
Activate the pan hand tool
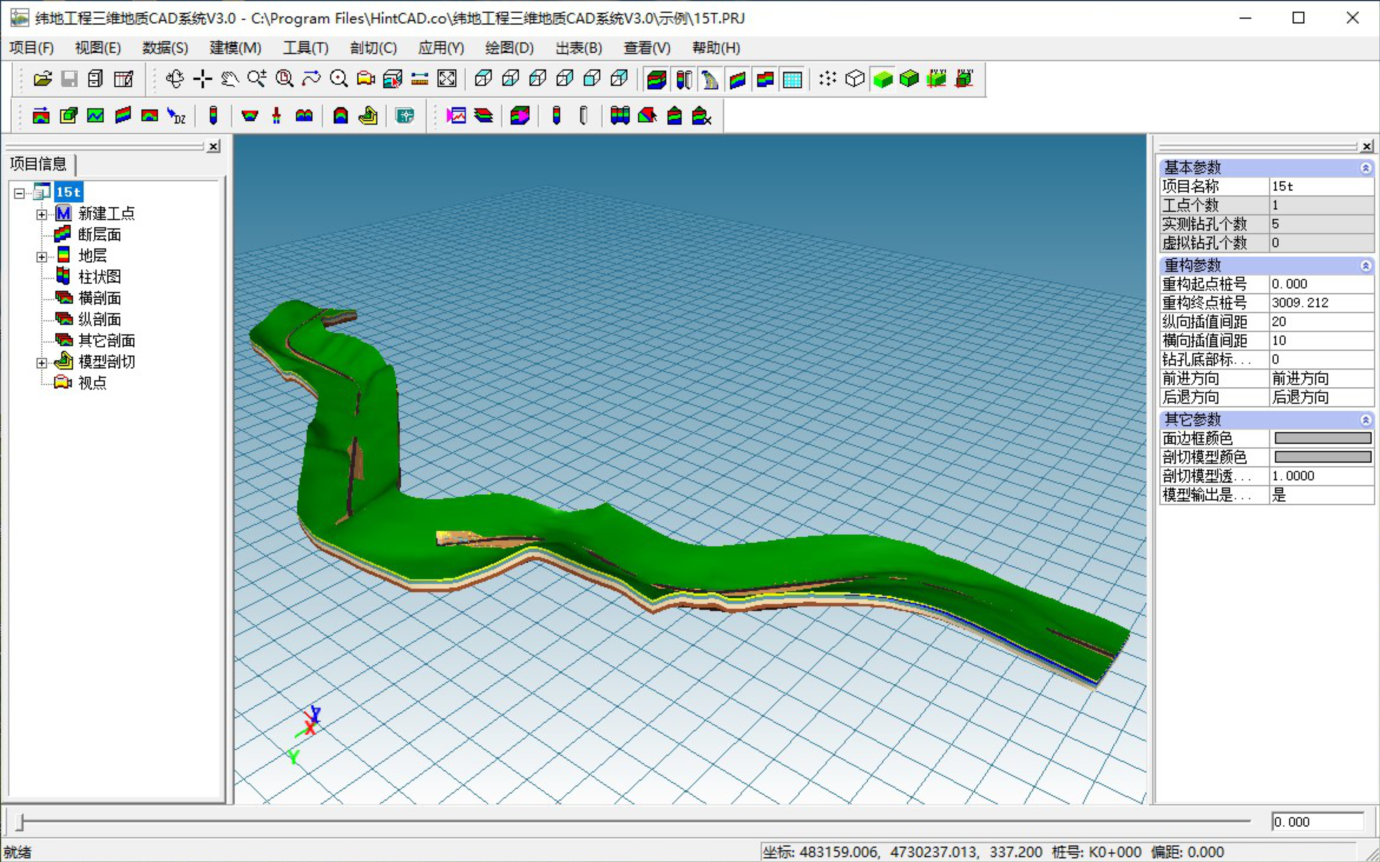(x=229, y=79)
